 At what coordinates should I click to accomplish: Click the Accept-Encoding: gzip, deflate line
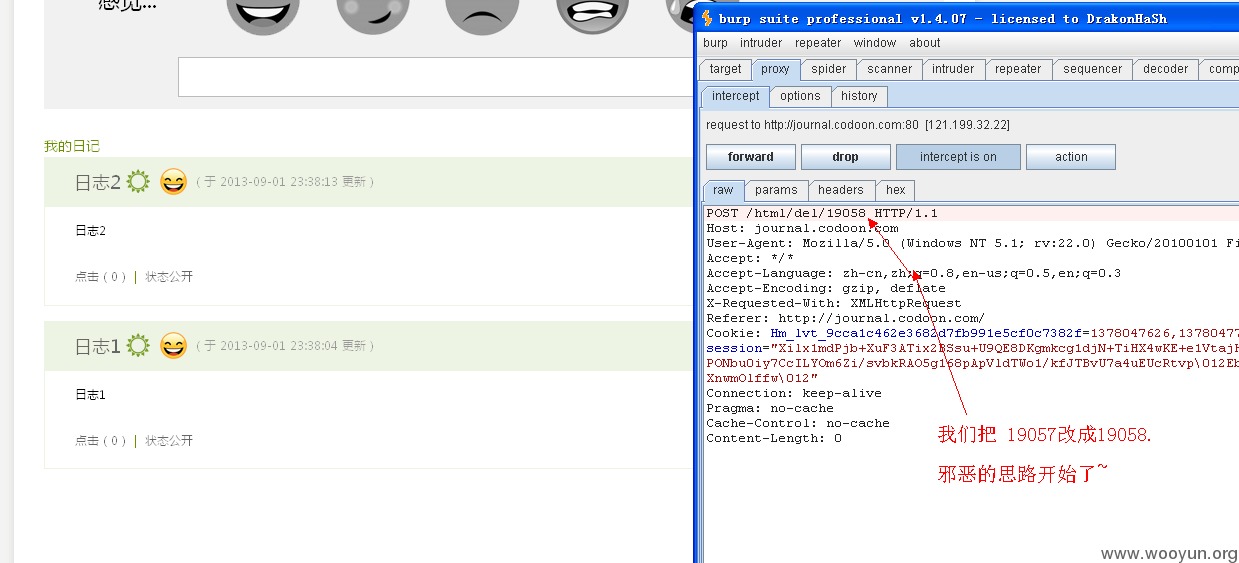[826, 288]
